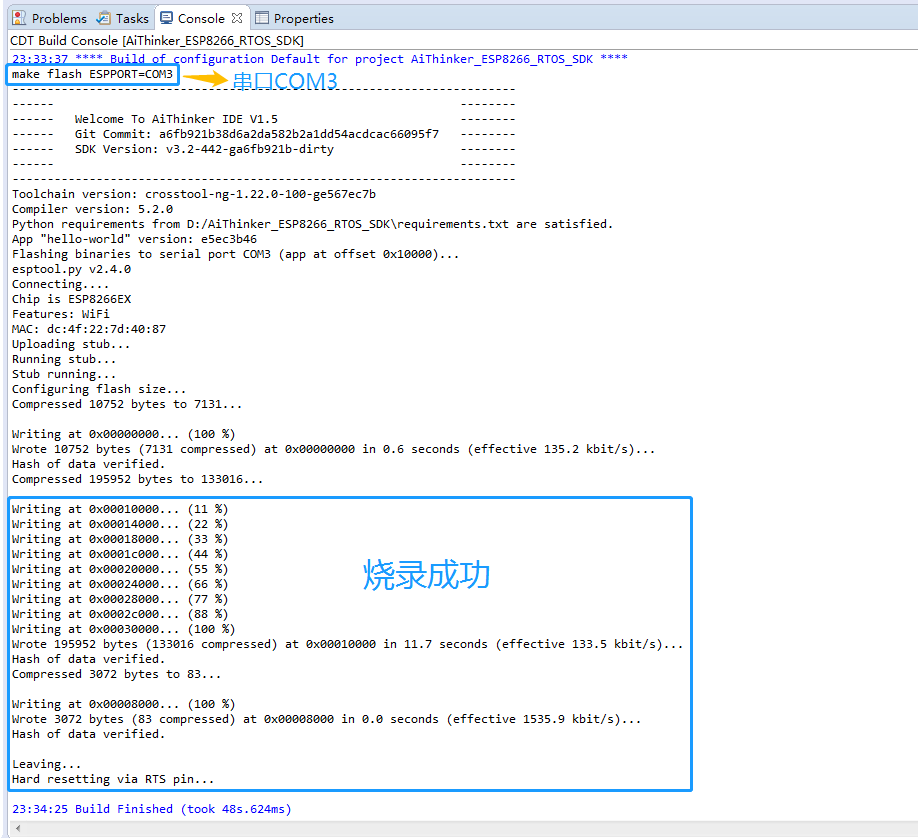This screenshot has width=918, height=838.
Task: Click the Tasks tab icon
Action: pyautogui.click(x=104, y=18)
